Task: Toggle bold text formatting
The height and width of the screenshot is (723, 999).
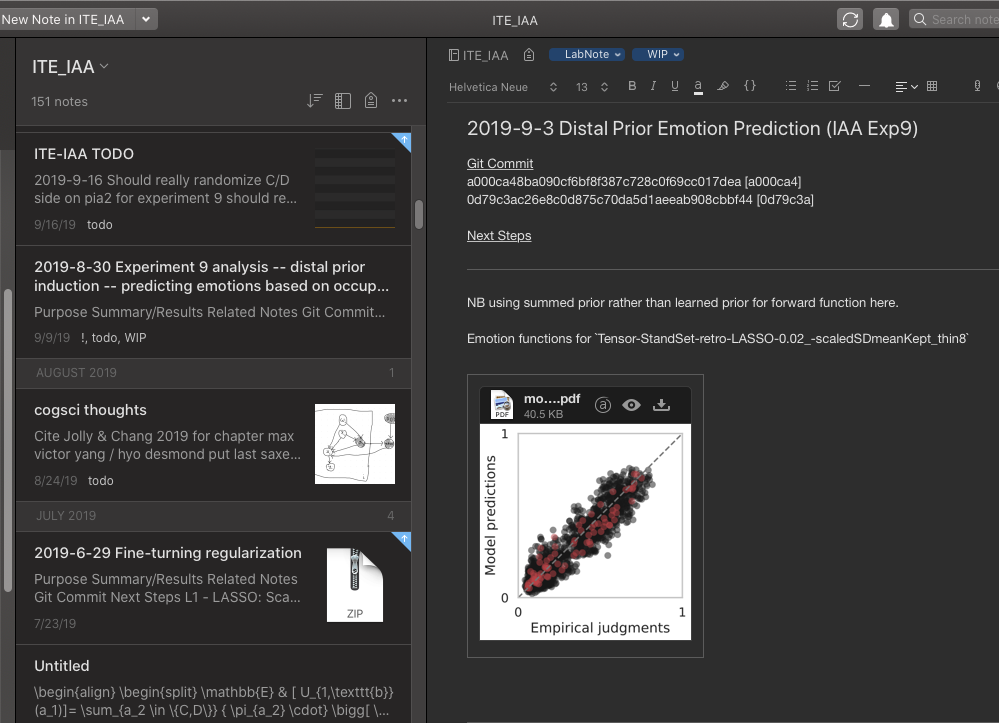Action: [x=632, y=86]
